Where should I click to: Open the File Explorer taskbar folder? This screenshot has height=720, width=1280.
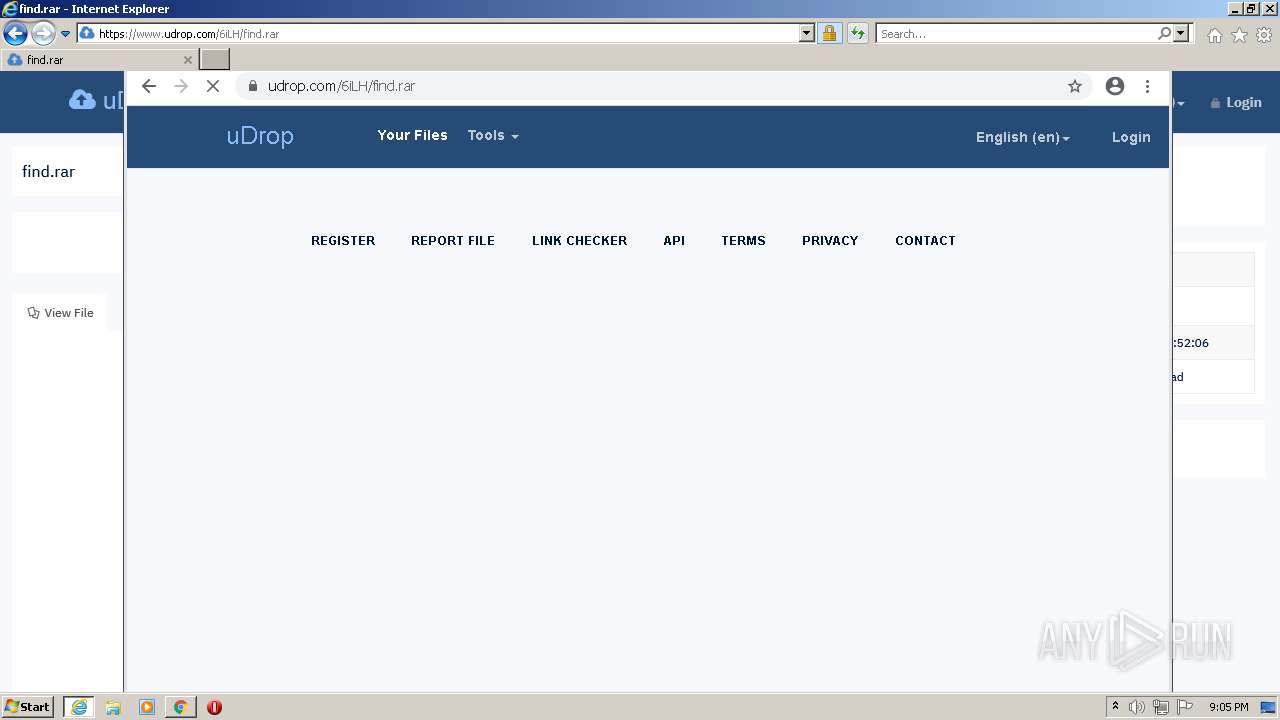[x=113, y=707]
